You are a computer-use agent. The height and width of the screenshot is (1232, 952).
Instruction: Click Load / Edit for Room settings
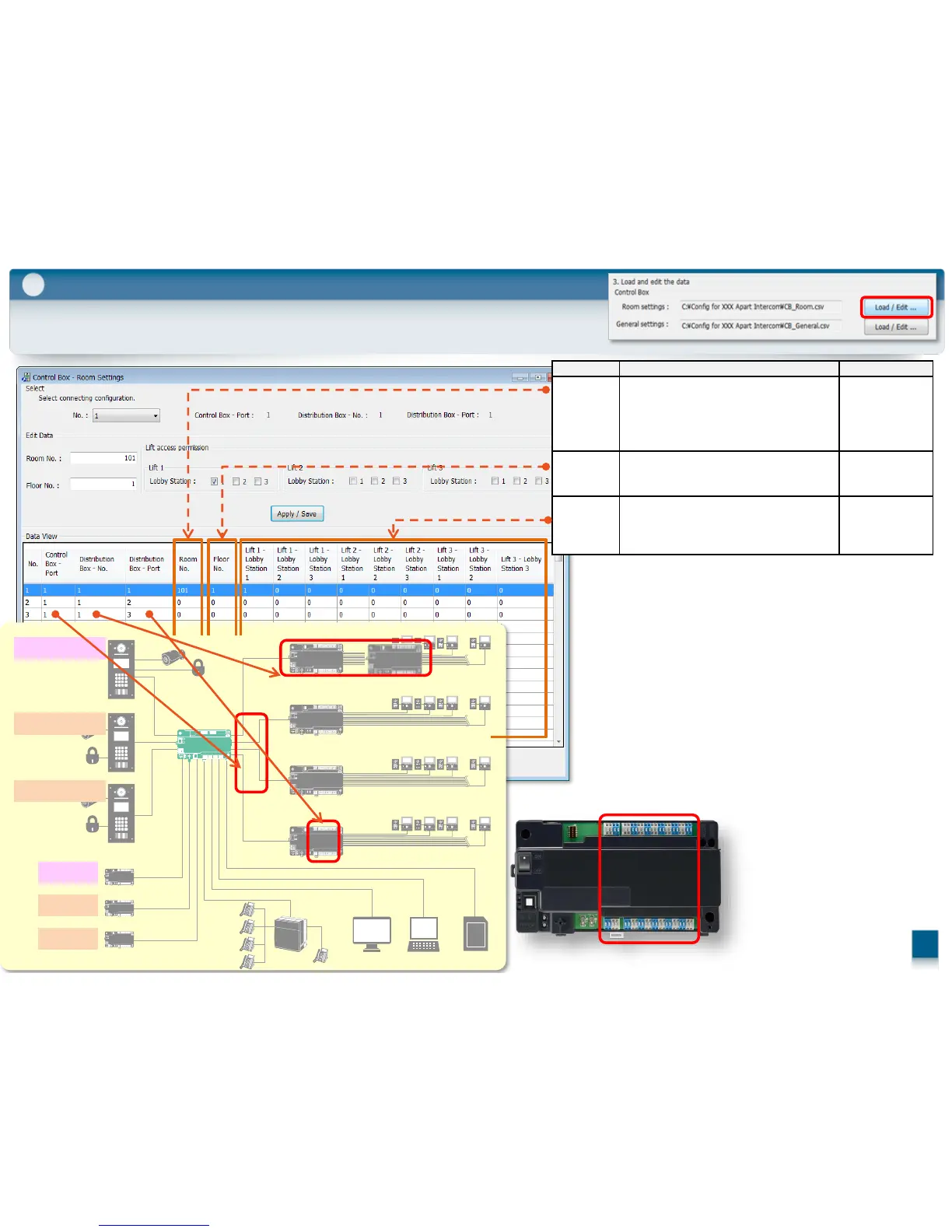click(x=896, y=307)
